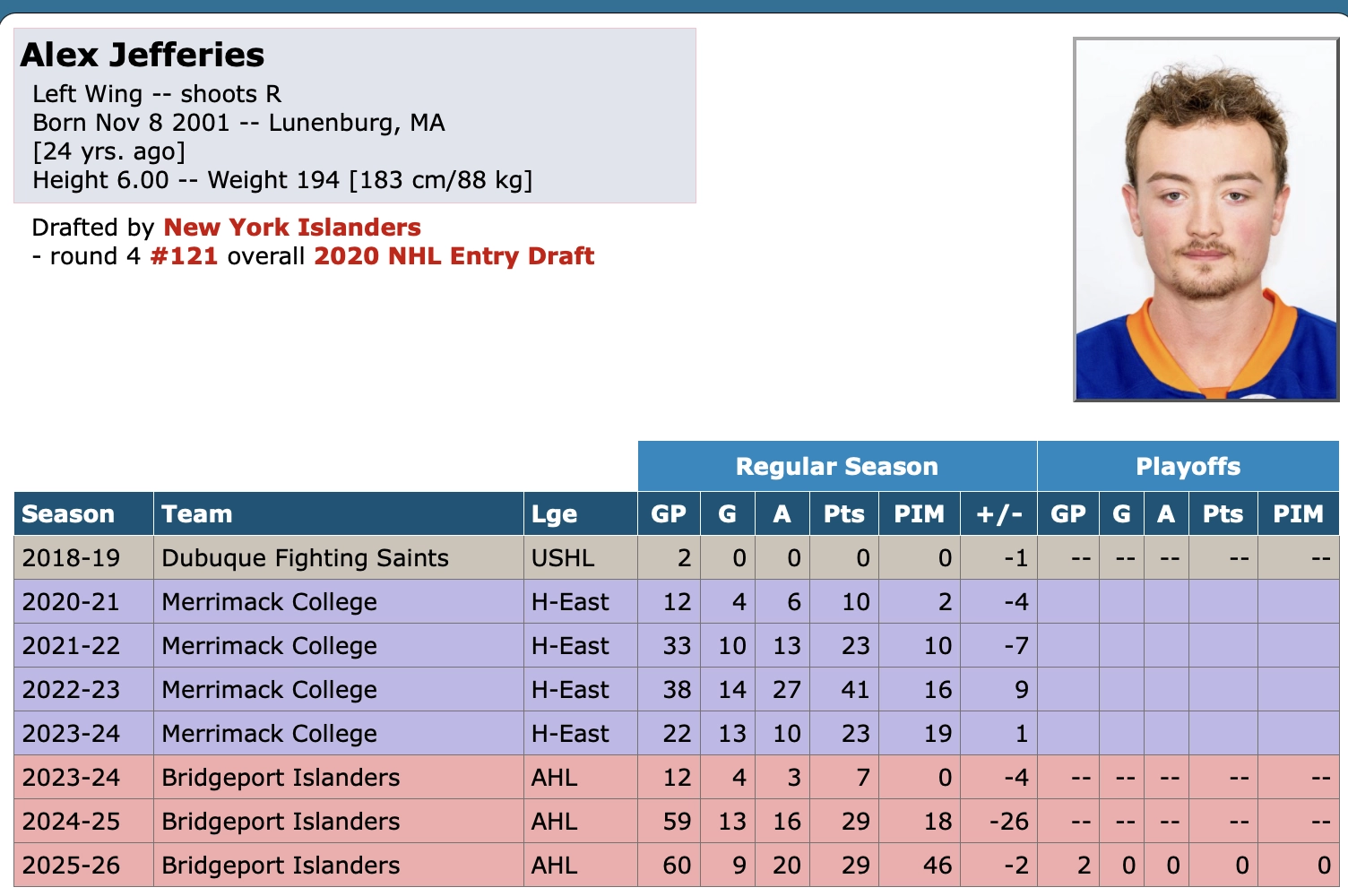Click the Alex Jefferies name heading
Viewport: 1348px width, 896px height.
143,55
